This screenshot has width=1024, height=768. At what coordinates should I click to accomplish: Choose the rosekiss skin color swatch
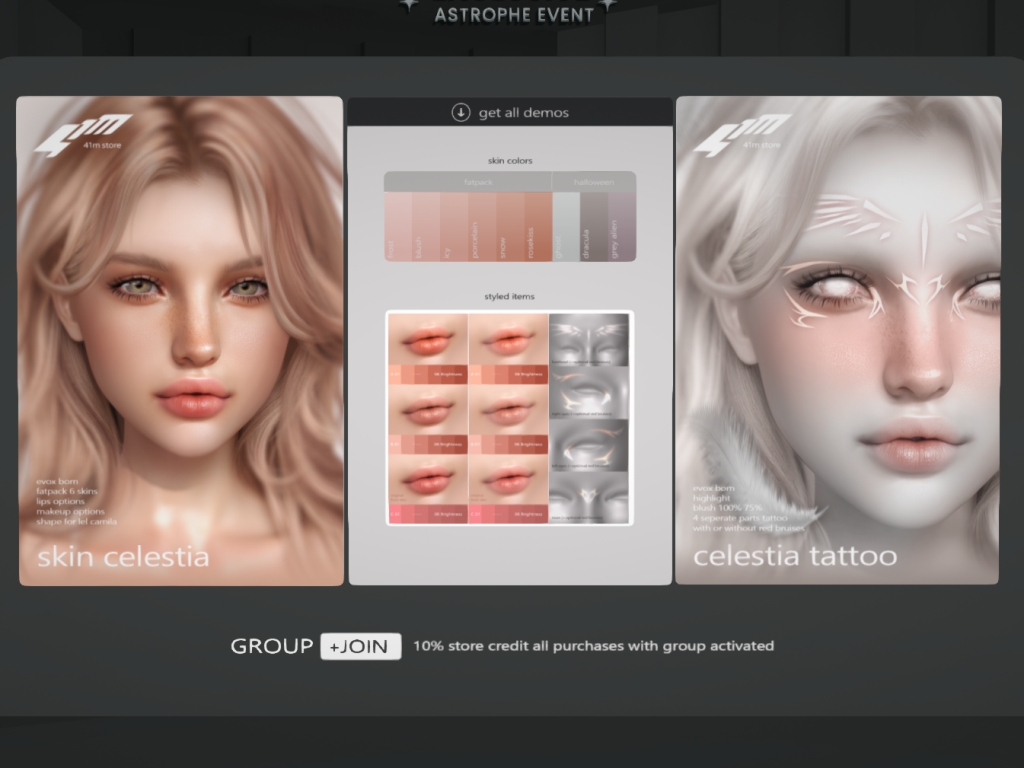tap(538, 227)
